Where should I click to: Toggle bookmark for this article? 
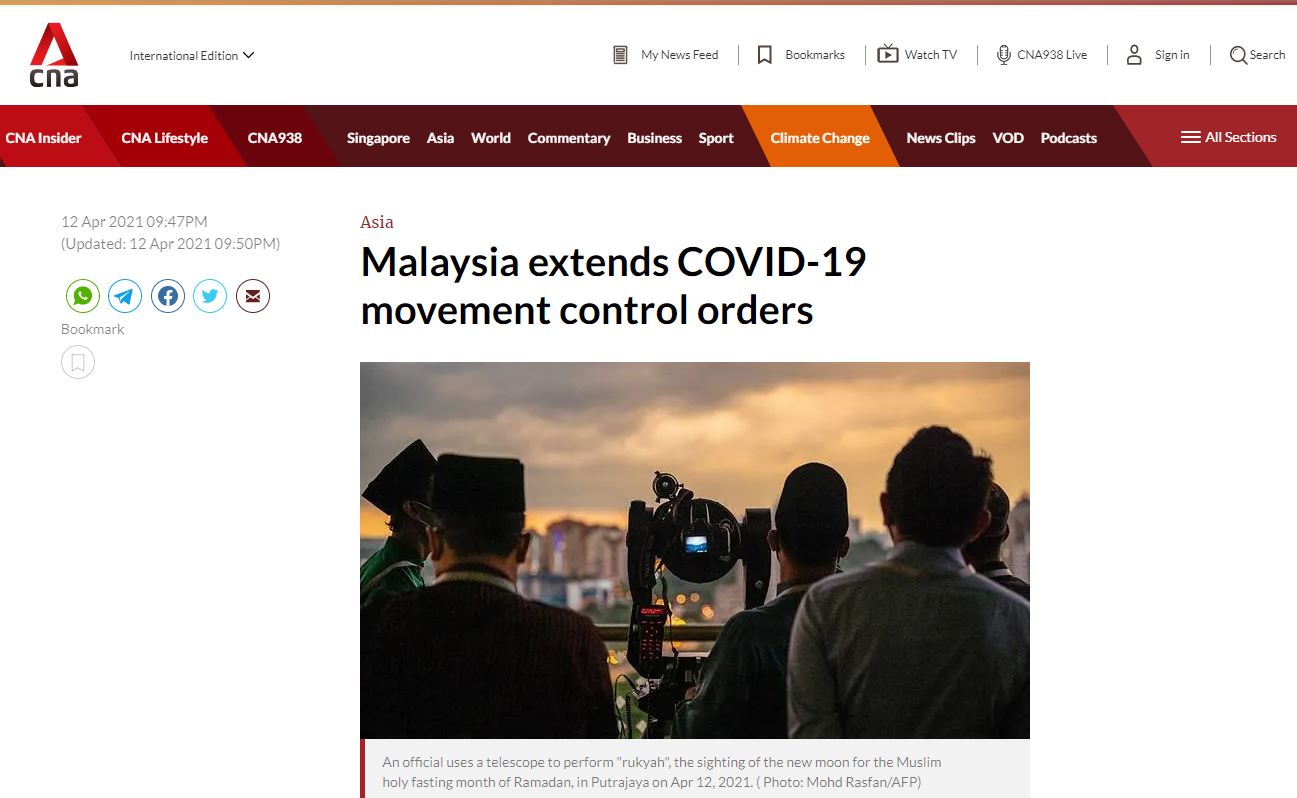[78, 361]
